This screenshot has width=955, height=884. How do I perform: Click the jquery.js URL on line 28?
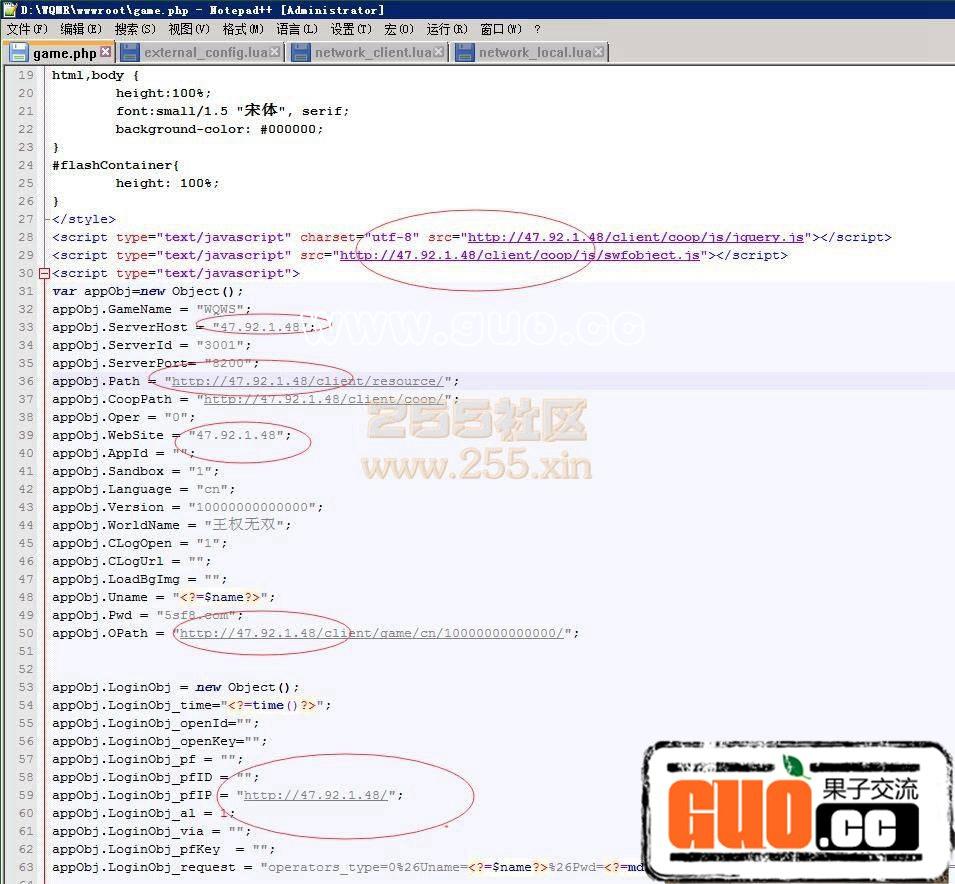[x=636, y=238]
